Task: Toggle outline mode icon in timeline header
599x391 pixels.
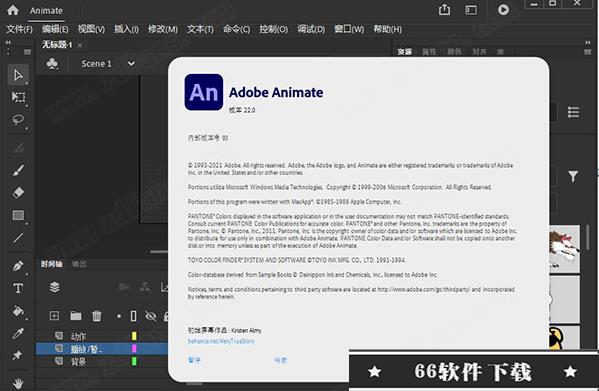Action: (133, 316)
